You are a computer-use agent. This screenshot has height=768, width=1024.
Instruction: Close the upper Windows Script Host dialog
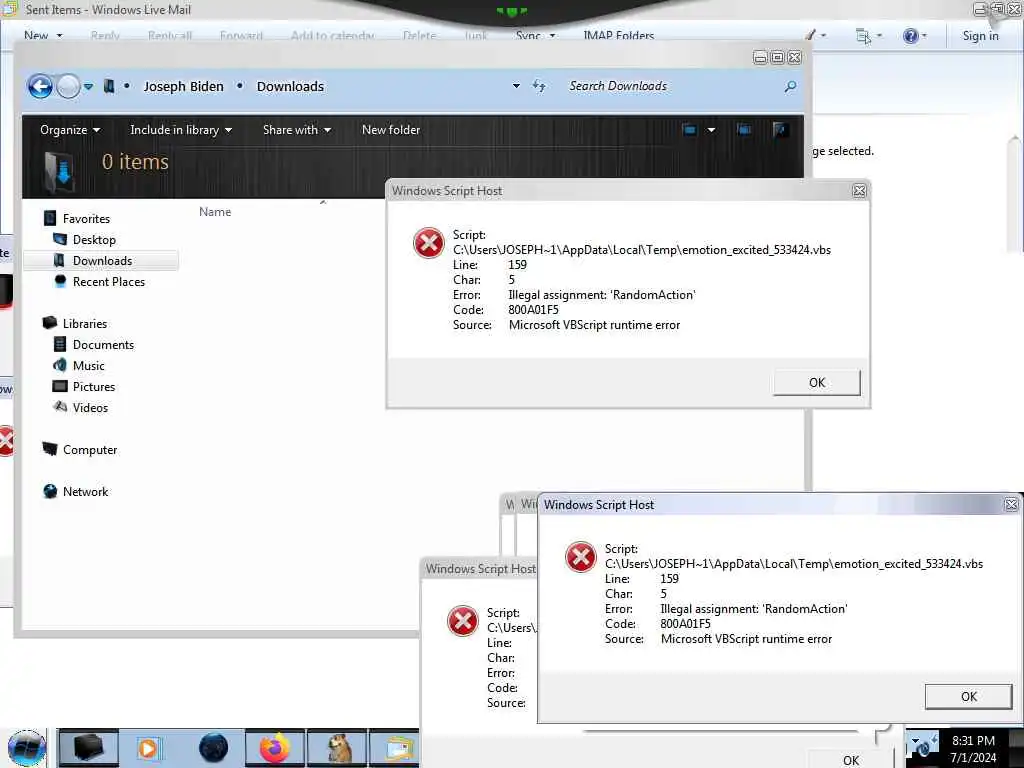[x=859, y=191]
